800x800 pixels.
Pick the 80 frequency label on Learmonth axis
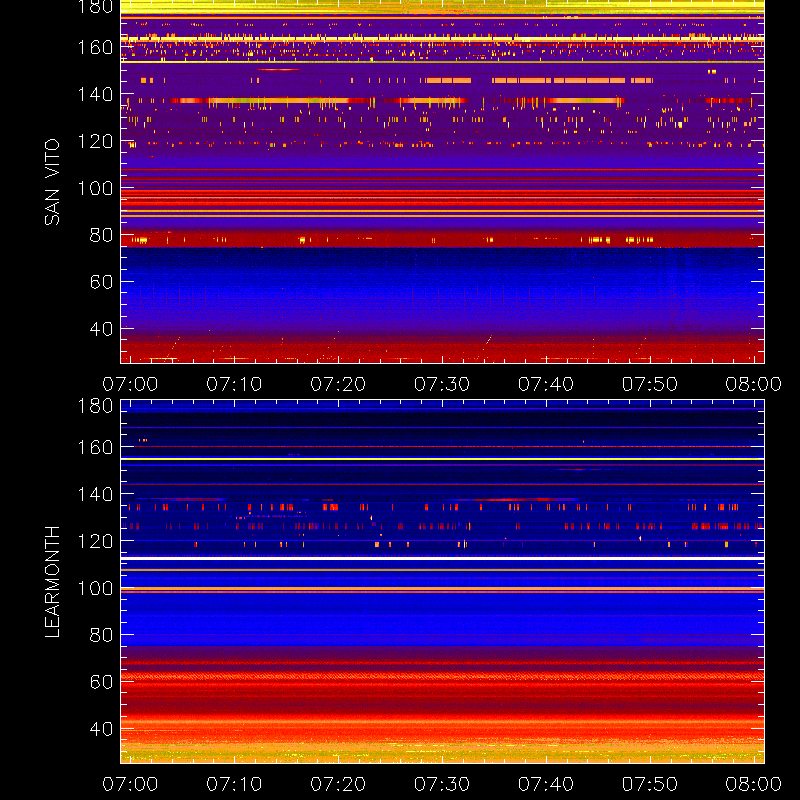pos(101,635)
